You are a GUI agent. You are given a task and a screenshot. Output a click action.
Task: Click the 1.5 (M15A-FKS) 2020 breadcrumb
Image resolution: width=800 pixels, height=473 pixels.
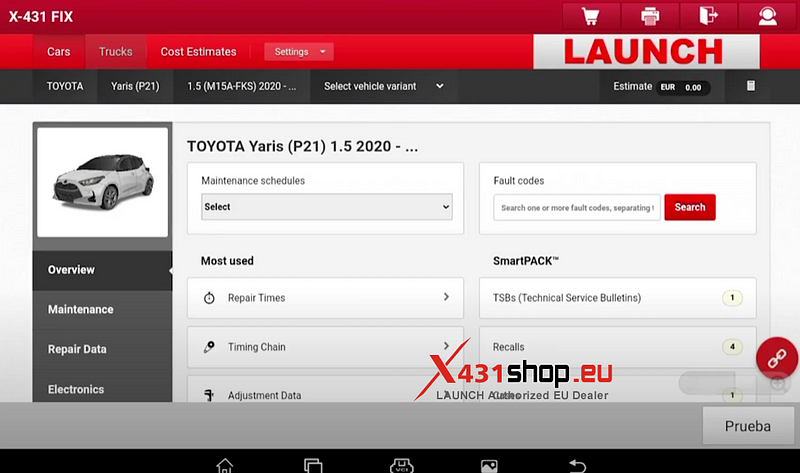tap(242, 86)
